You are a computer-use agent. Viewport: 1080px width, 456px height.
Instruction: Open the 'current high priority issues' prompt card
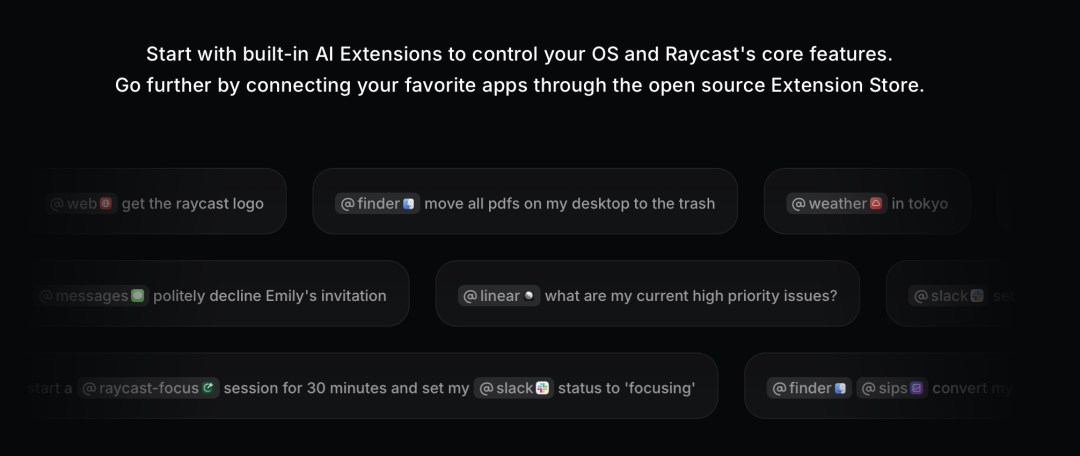[647, 293]
